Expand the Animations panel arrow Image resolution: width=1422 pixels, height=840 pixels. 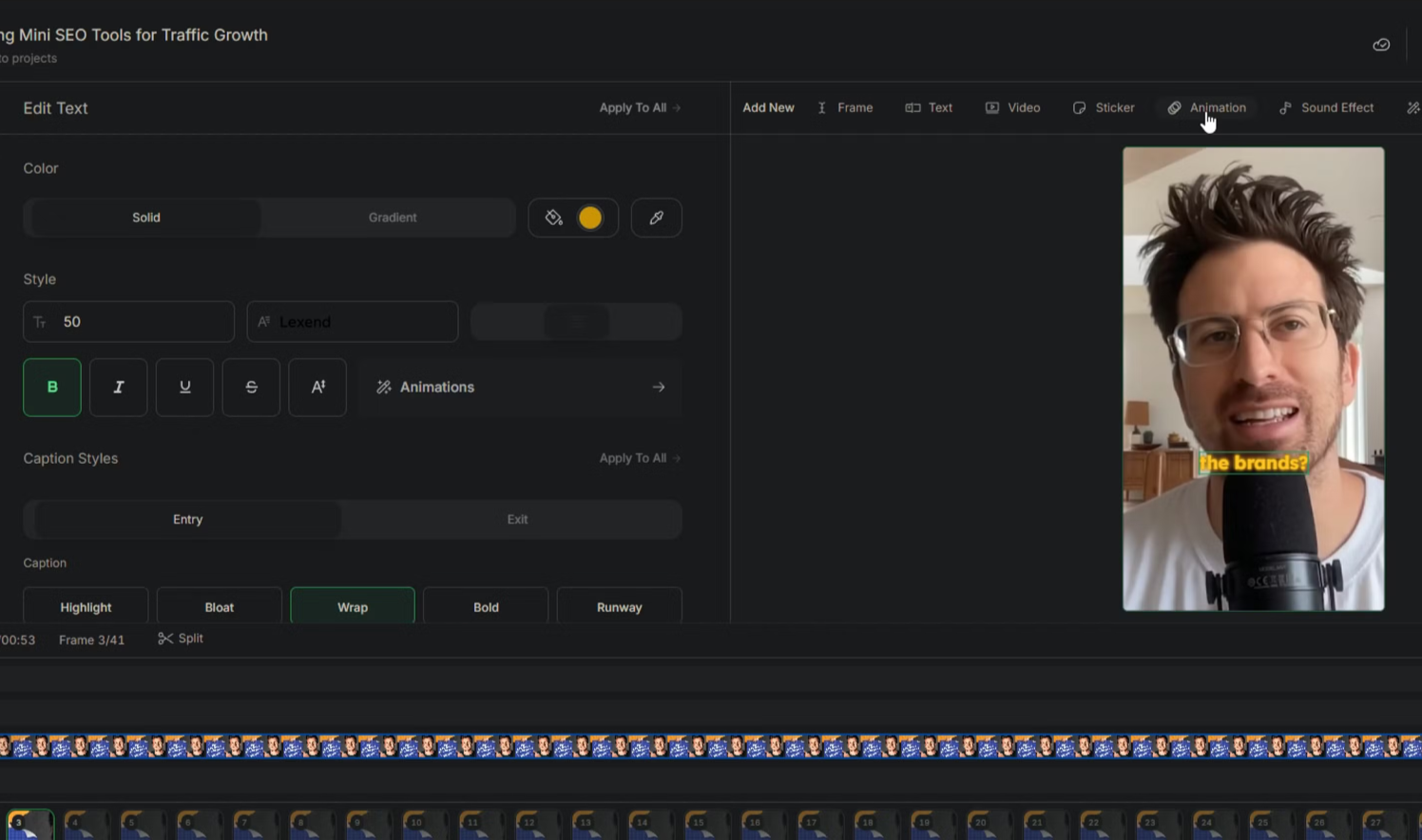pyautogui.click(x=658, y=387)
